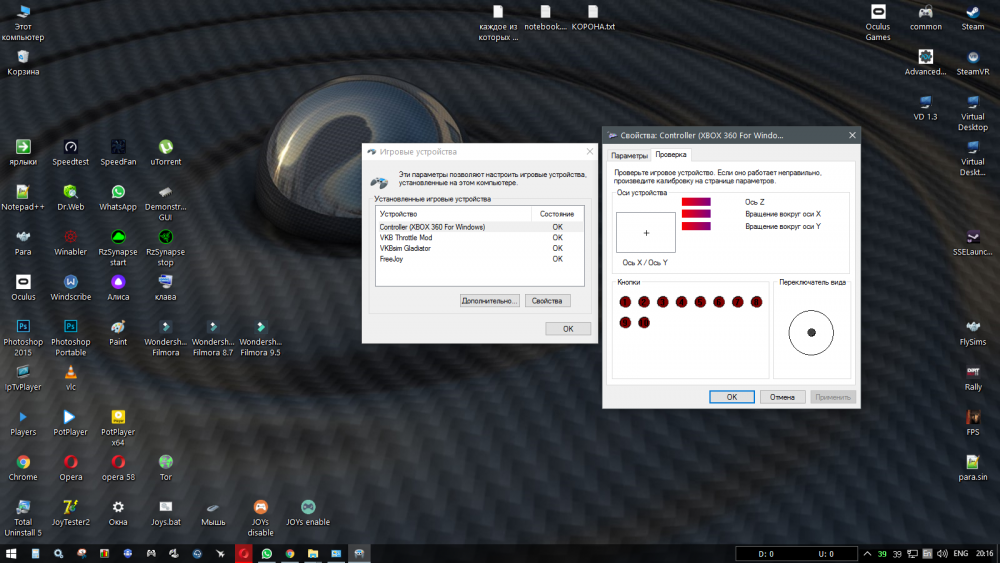Click the Ось Z axis bar
The image size is (1000, 563).
(x=696, y=202)
